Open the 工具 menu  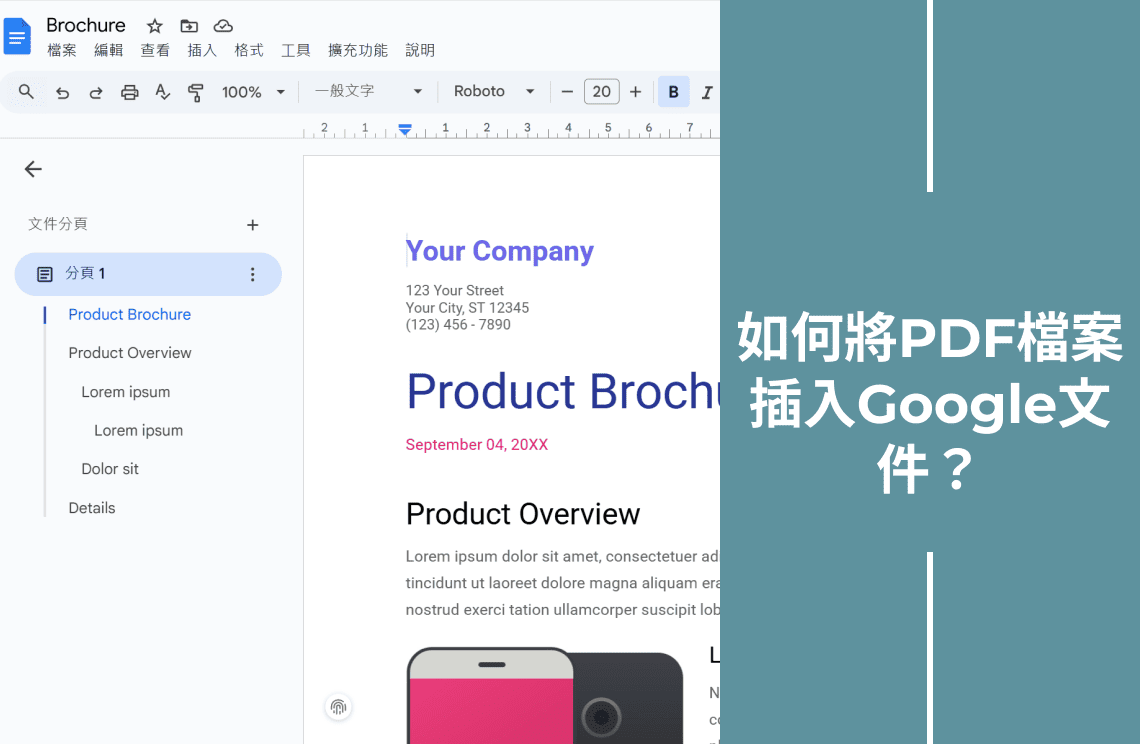(x=295, y=50)
